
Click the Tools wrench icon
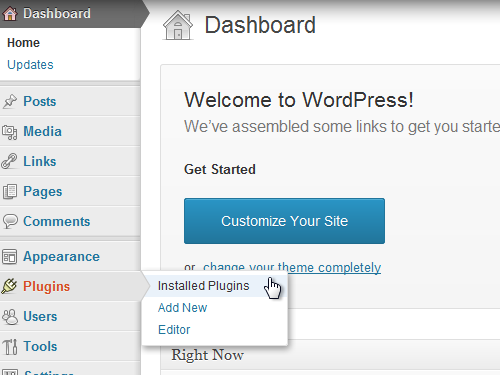(x=10, y=347)
